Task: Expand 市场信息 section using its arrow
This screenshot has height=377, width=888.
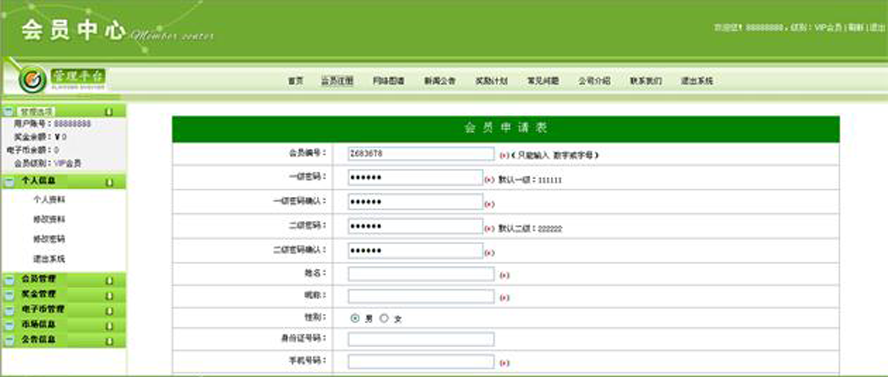Action: (x=109, y=326)
